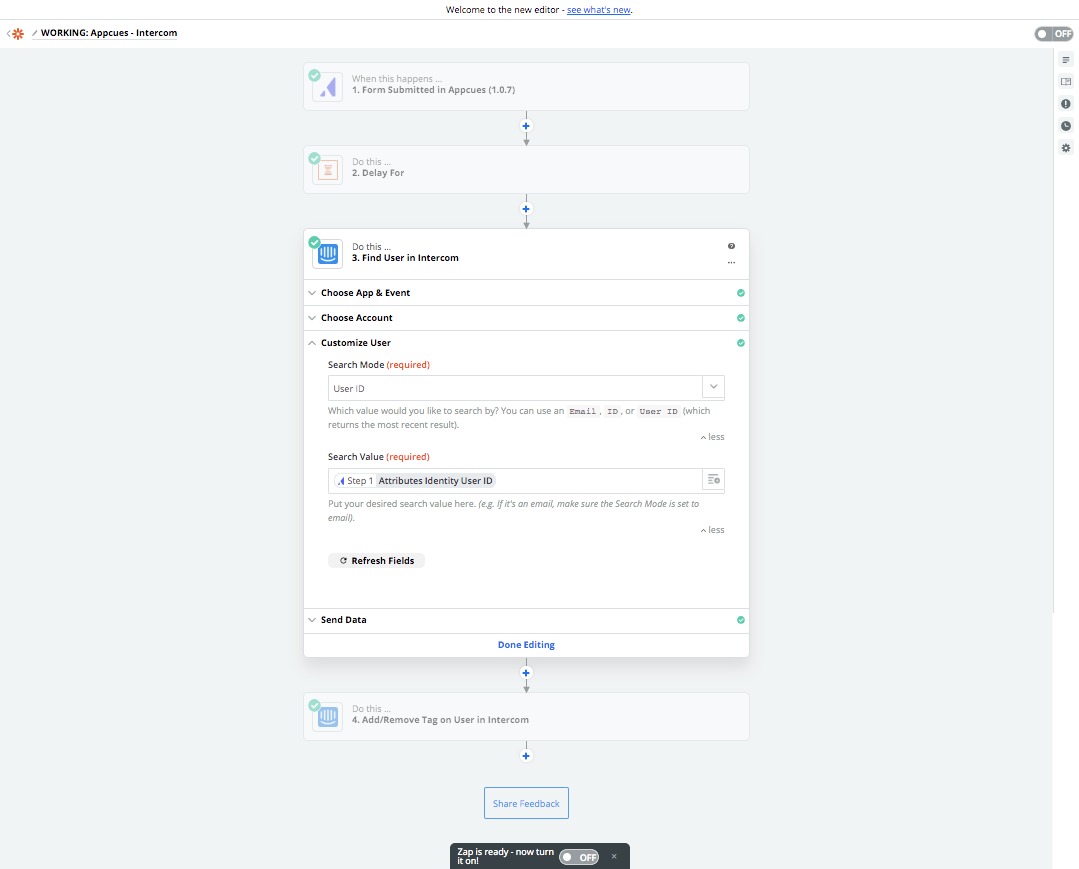
Task: Open the second right sidebar panel icon
Action: 1066,82
